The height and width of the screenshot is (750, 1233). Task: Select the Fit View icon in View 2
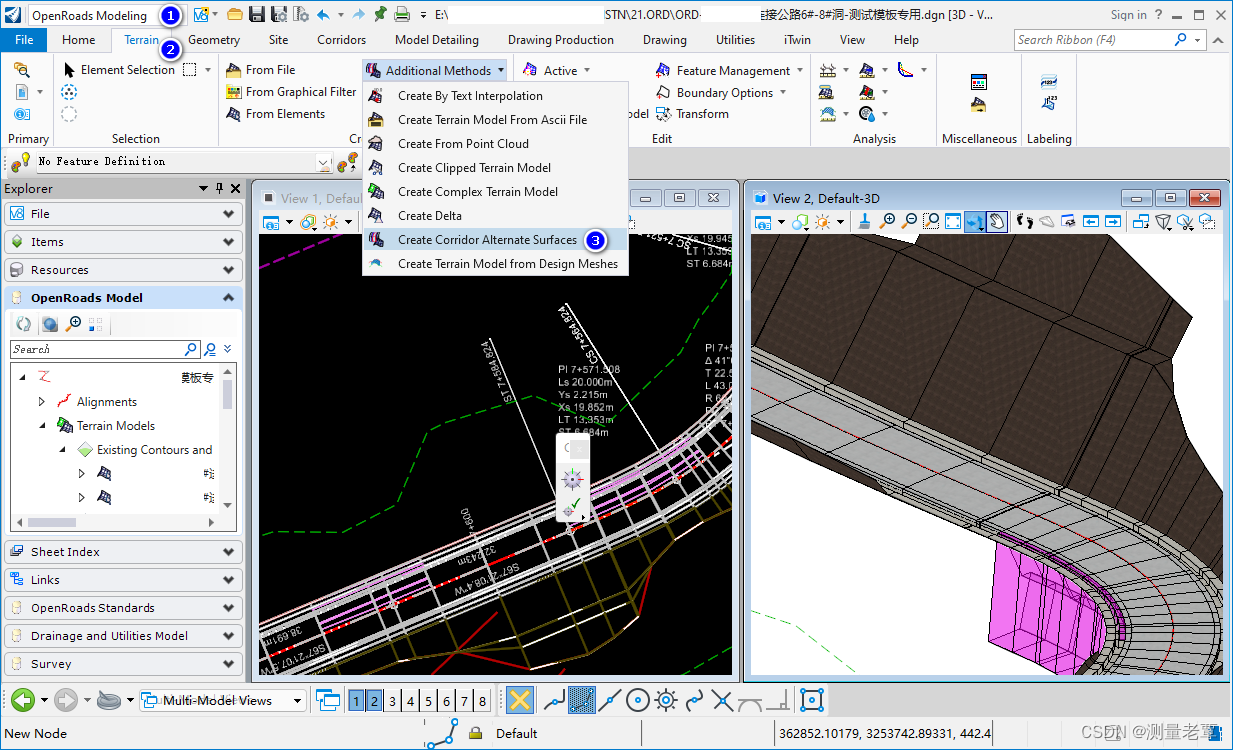coord(955,222)
